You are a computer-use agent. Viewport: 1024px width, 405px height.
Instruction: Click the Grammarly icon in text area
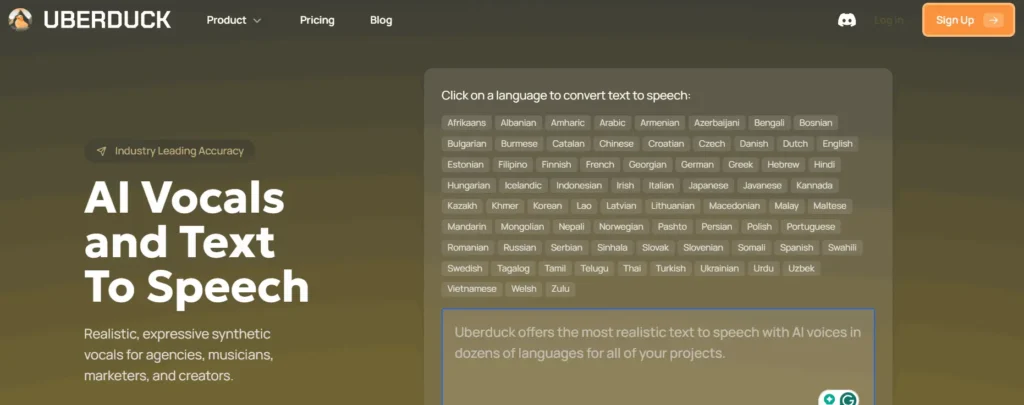(x=848, y=399)
